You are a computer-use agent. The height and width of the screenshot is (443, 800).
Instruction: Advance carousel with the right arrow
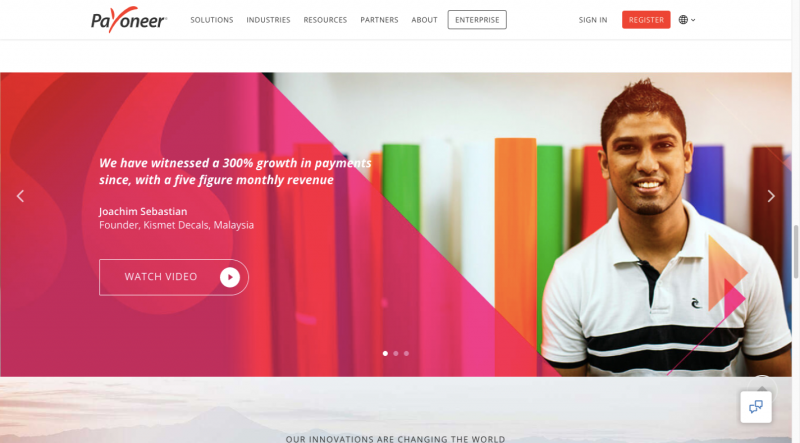(771, 196)
